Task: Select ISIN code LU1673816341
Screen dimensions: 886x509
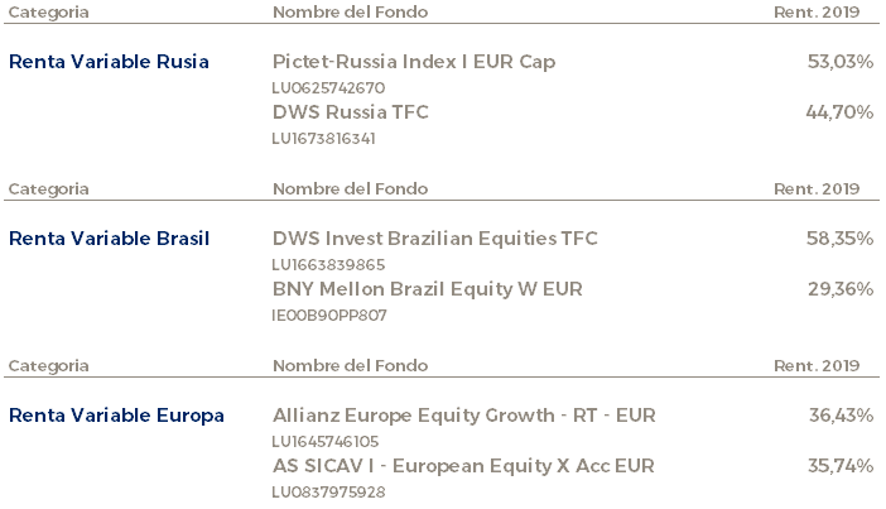Action: [323, 138]
